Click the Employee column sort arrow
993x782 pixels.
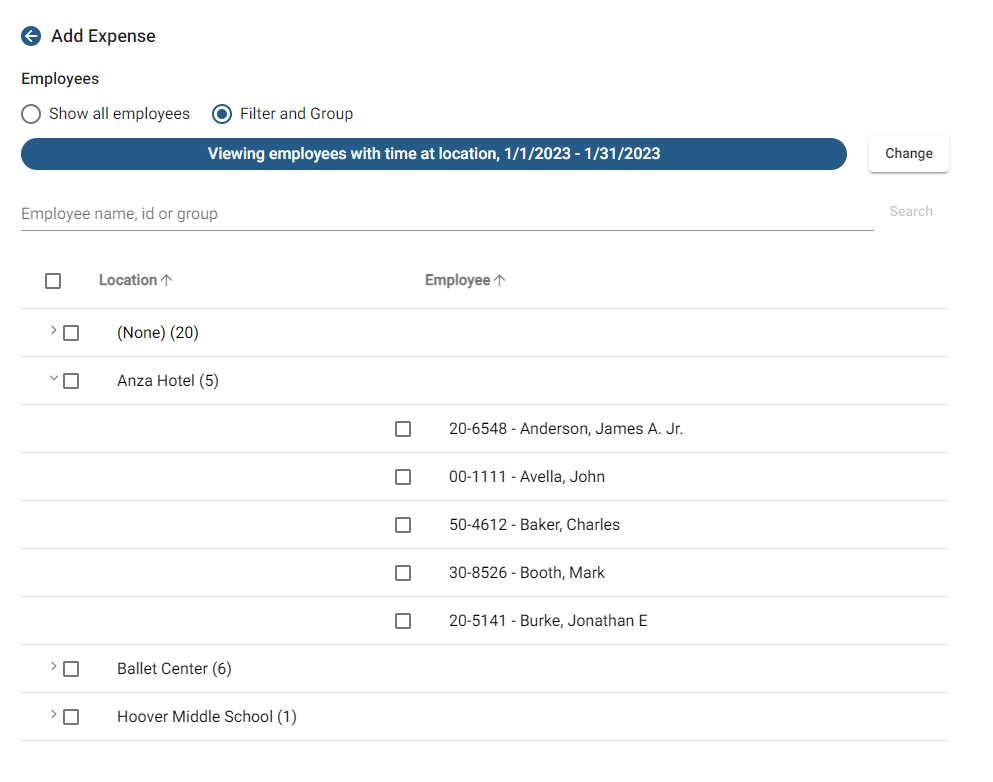click(500, 280)
